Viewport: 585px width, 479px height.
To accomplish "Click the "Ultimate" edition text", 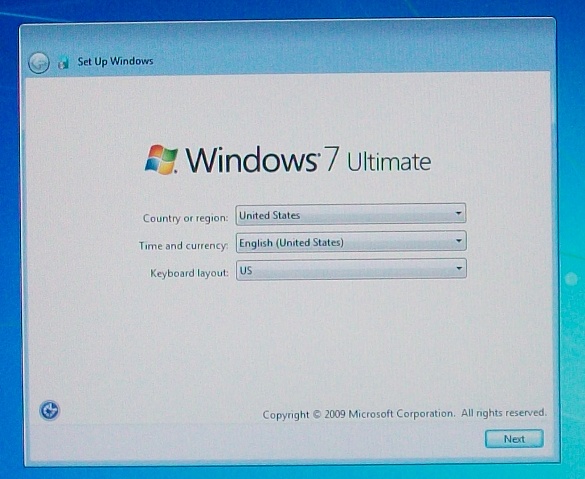I will coord(389,162).
